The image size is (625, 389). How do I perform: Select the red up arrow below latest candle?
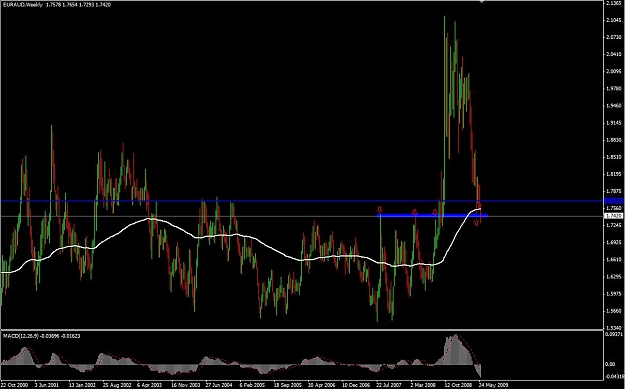click(476, 223)
